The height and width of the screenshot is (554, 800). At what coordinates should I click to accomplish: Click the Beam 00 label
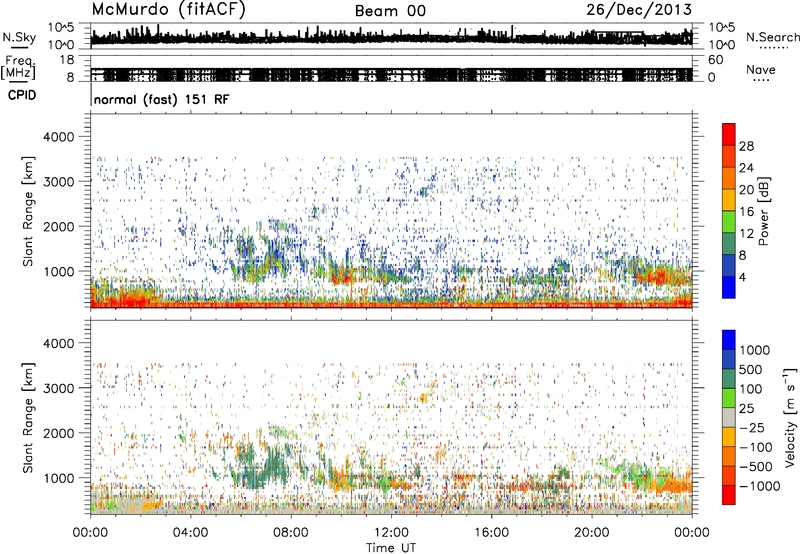coord(390,11)
